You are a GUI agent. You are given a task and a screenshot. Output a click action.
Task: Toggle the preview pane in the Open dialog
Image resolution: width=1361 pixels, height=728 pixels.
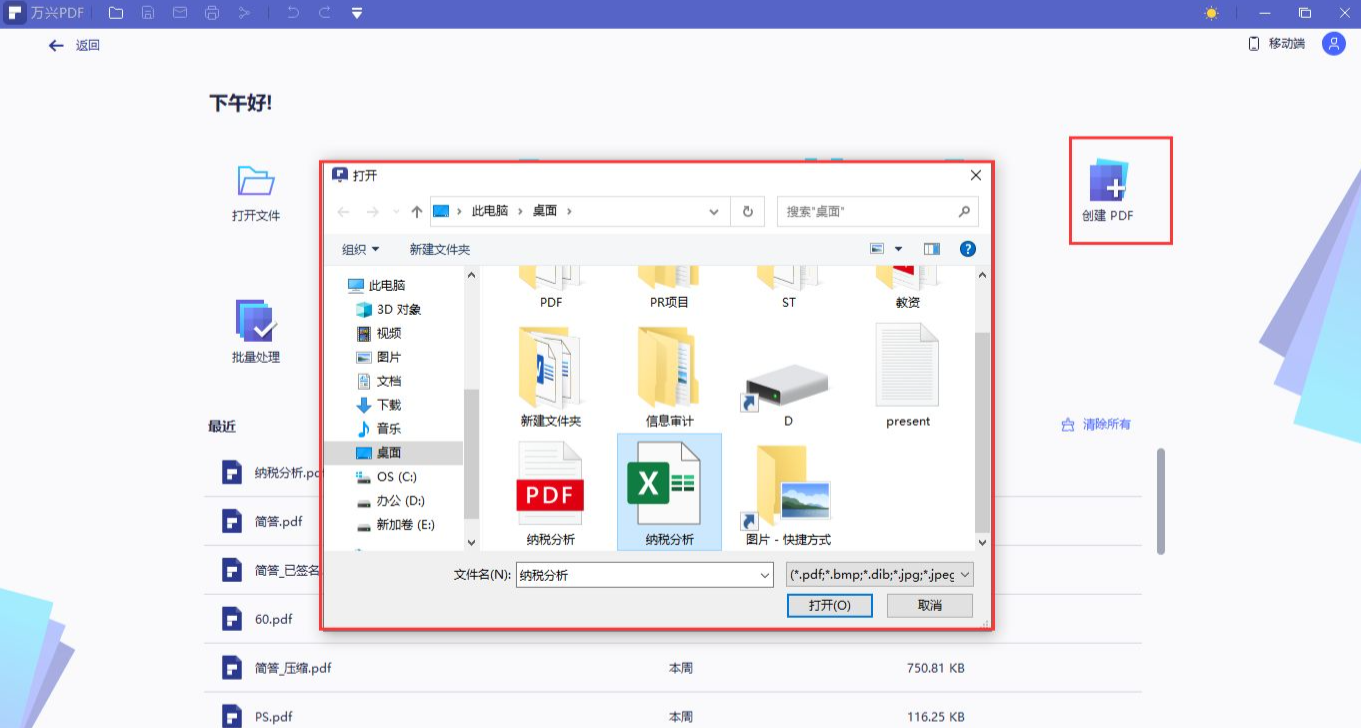[x=931, y=248]
